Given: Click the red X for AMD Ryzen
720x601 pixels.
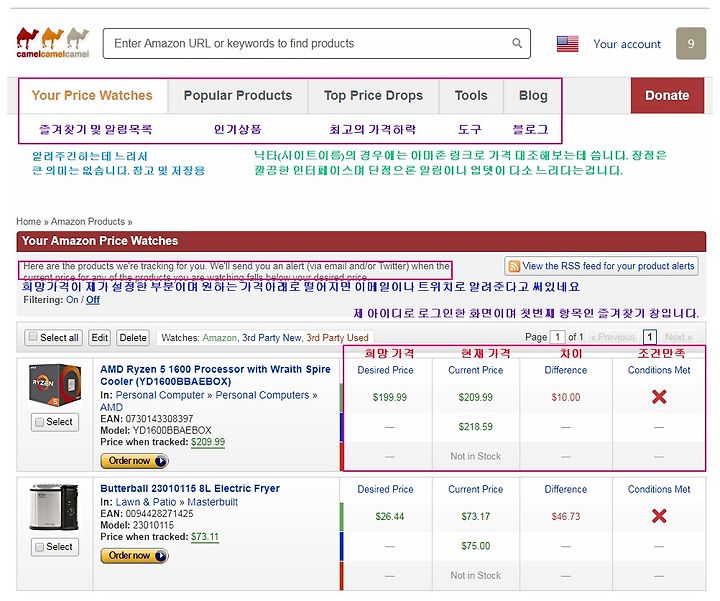Looking at the screenshot, I should 659,397.
